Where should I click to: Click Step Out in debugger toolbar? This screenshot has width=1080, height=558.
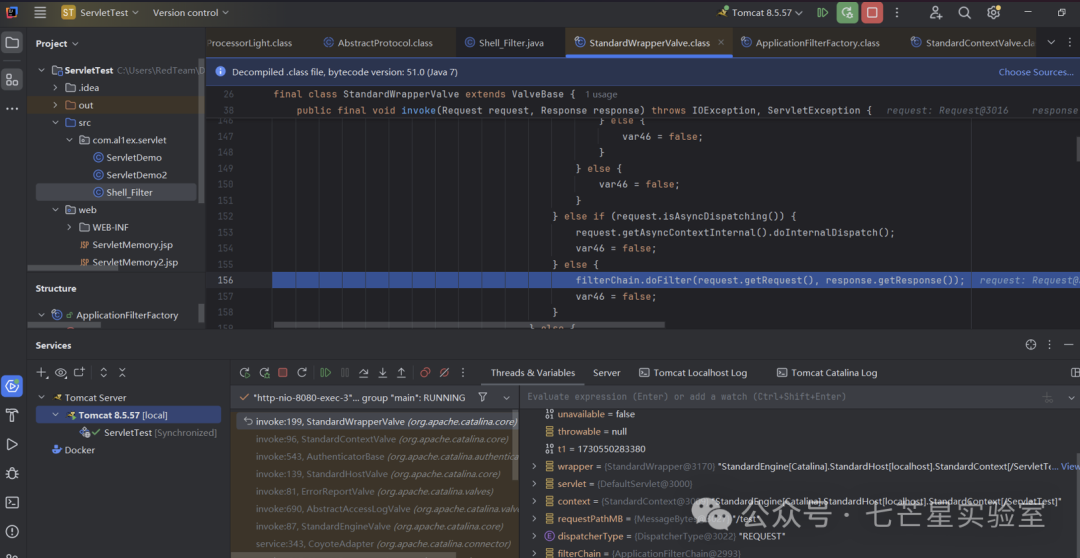402,373
